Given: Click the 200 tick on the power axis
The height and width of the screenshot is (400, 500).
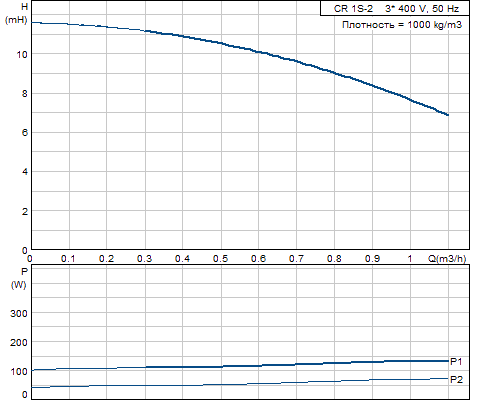Looking at the screenshot, I should point(19,342).
